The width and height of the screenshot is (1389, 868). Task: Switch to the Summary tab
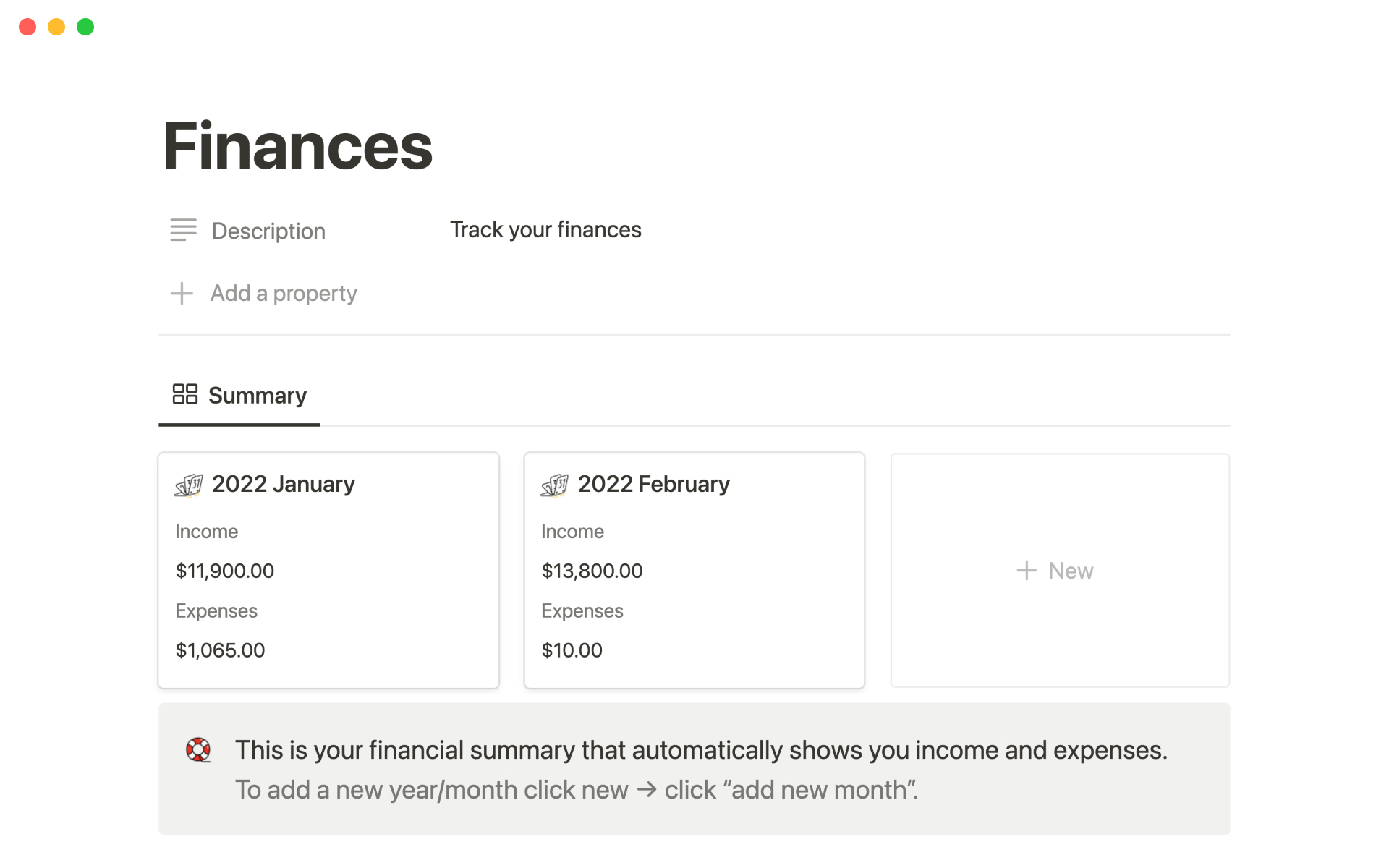pos(257,396)
